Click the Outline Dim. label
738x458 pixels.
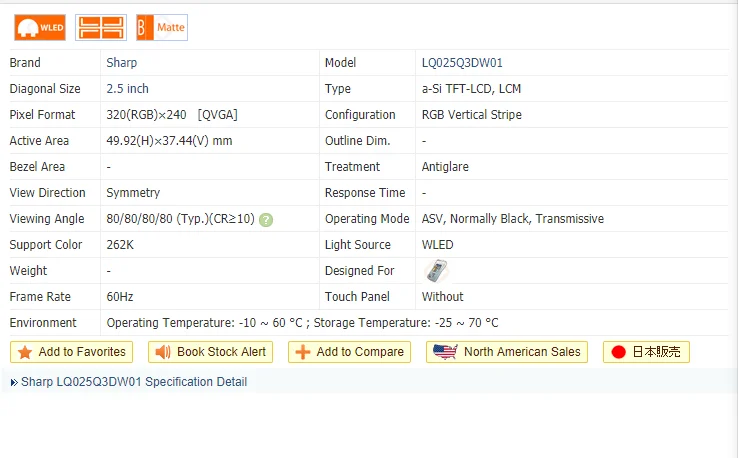click(x=357, y=141)
